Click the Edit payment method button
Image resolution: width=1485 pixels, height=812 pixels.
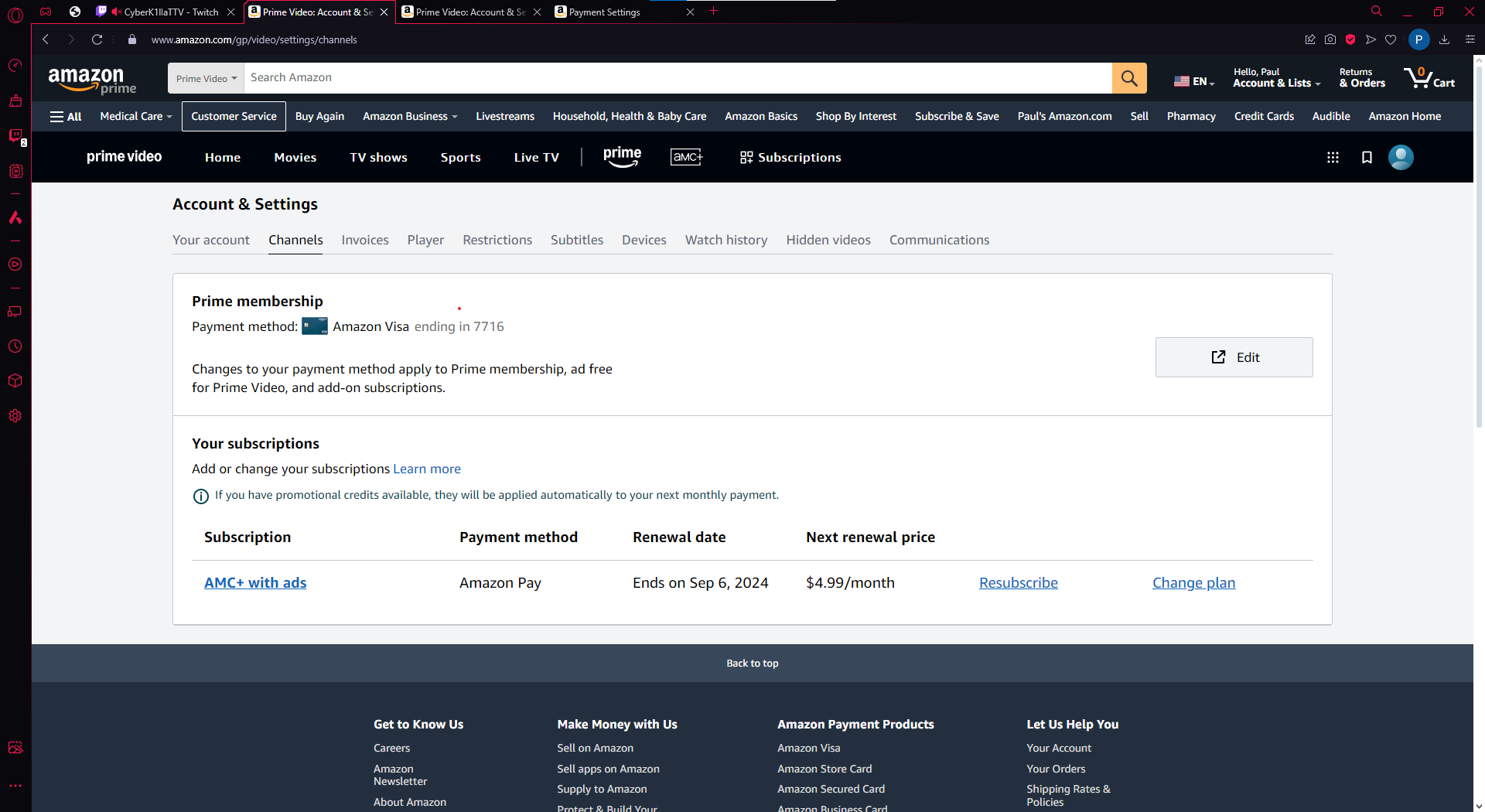[1234, 357]
